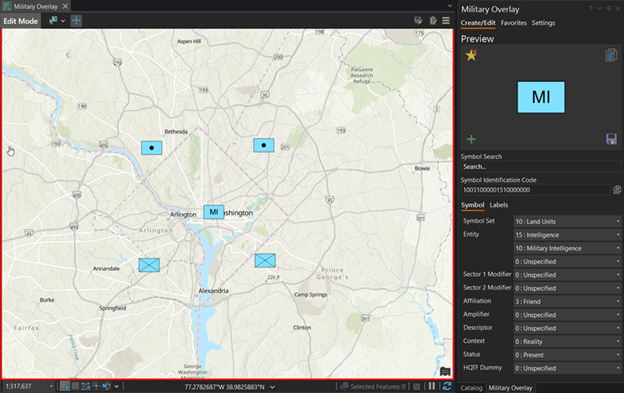
Task: Open the map scale 1:317,637 dropdown
Action: (29, 386)
